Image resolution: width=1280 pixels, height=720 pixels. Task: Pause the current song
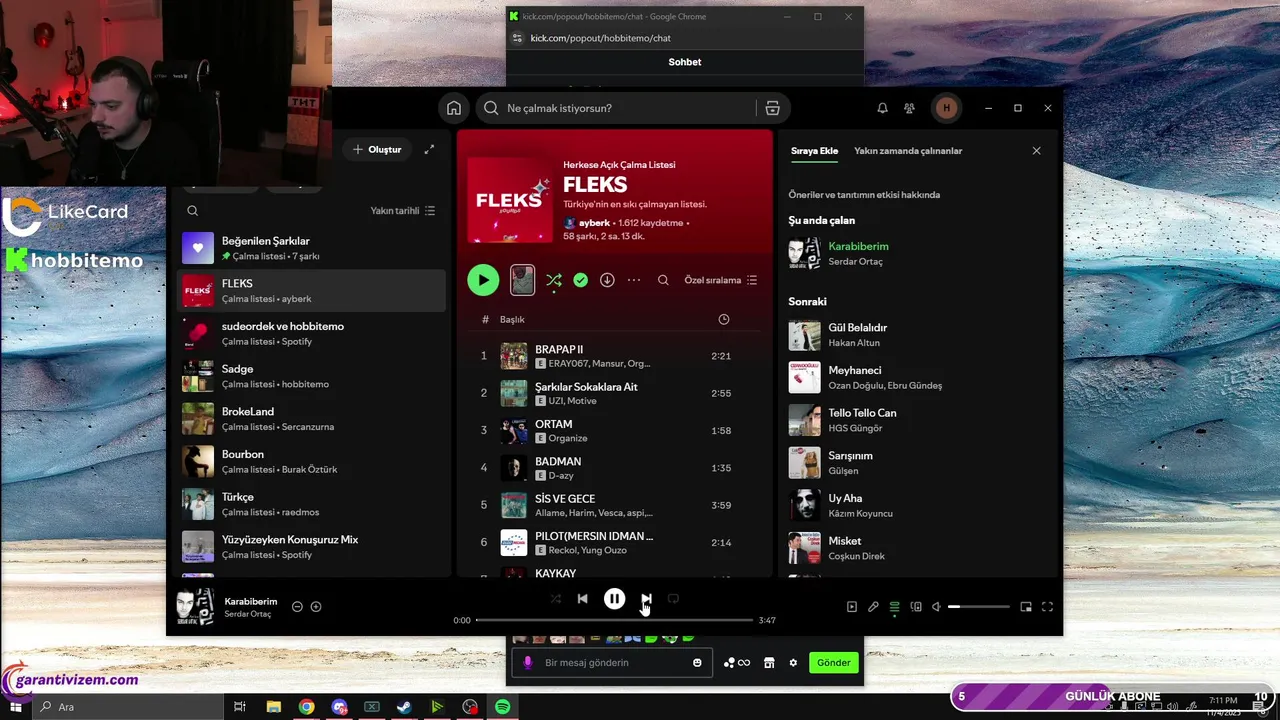(x=614, y=599)
